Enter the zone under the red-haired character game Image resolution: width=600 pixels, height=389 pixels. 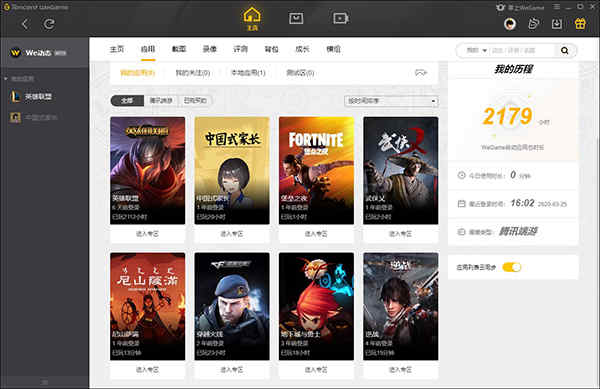coord(316,369)
